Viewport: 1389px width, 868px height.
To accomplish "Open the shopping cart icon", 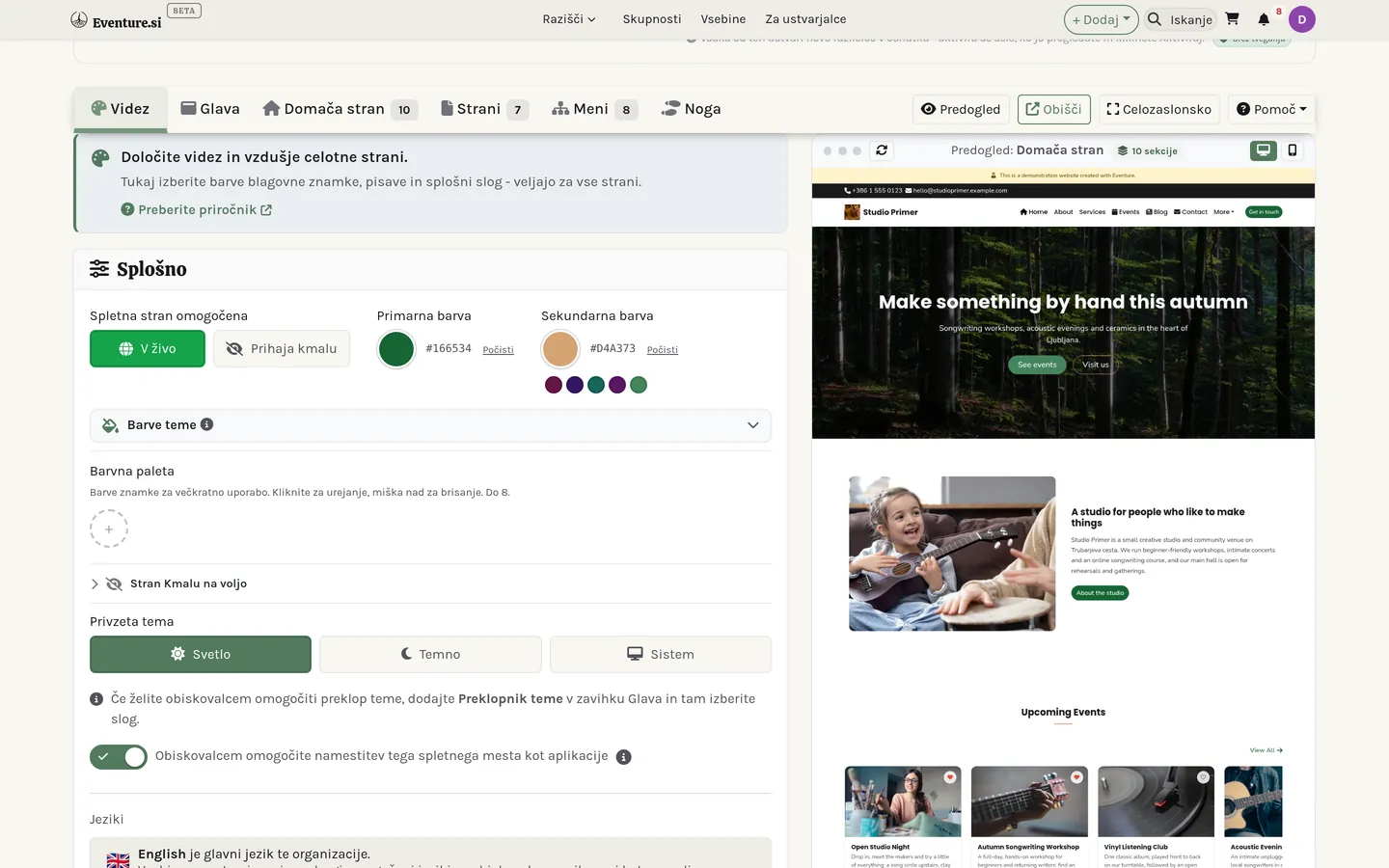I will point(1232,19).
